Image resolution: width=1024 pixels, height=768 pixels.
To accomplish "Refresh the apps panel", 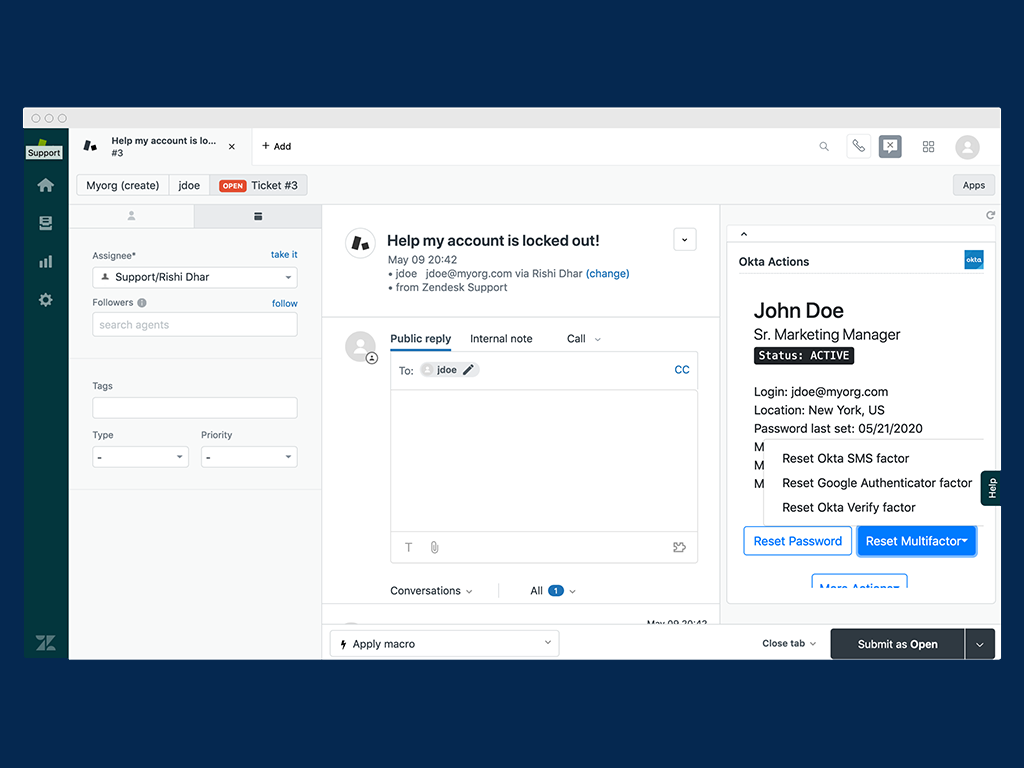I will tap(990, 215).
